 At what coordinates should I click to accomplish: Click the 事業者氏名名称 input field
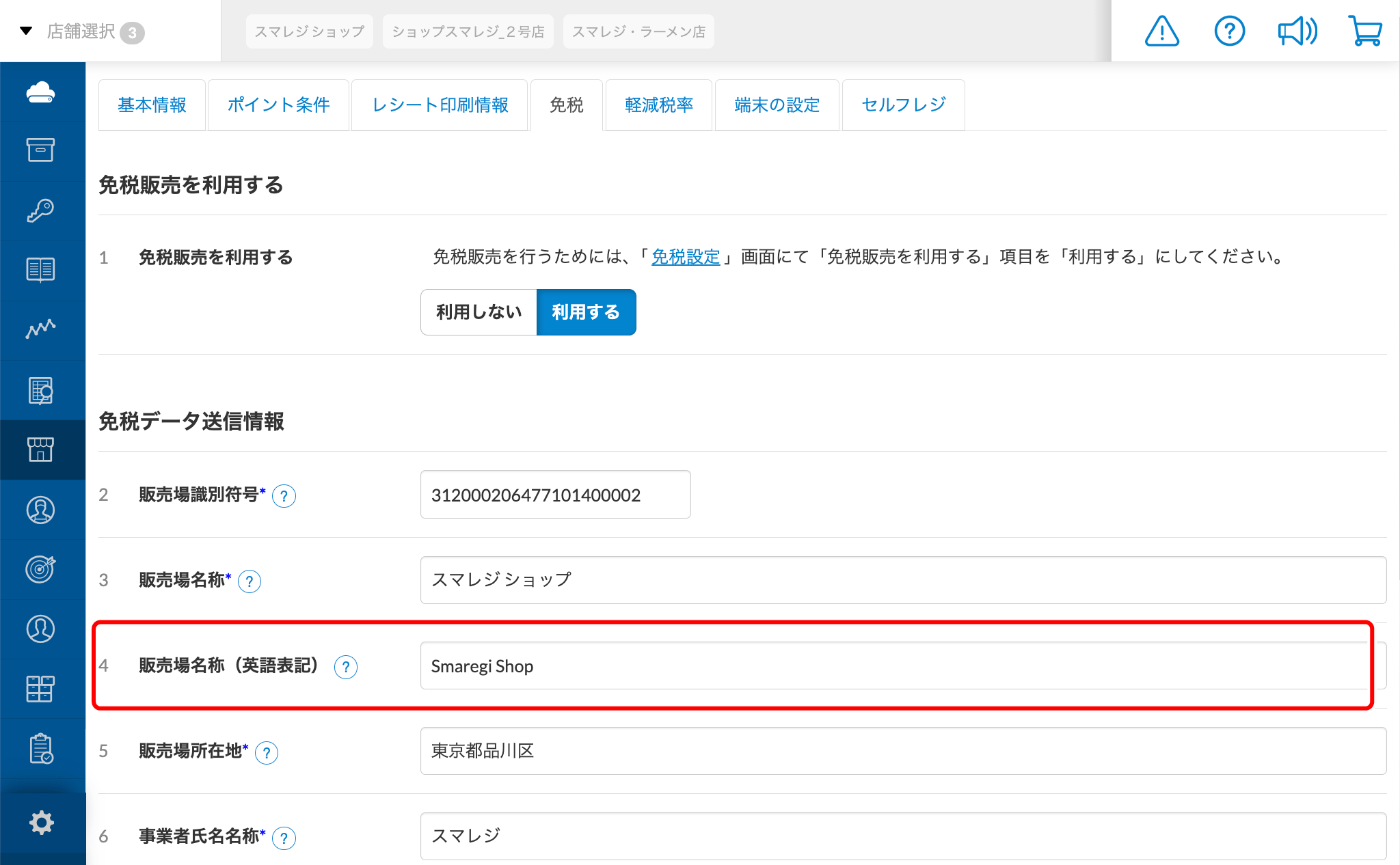tap(903, 836)
